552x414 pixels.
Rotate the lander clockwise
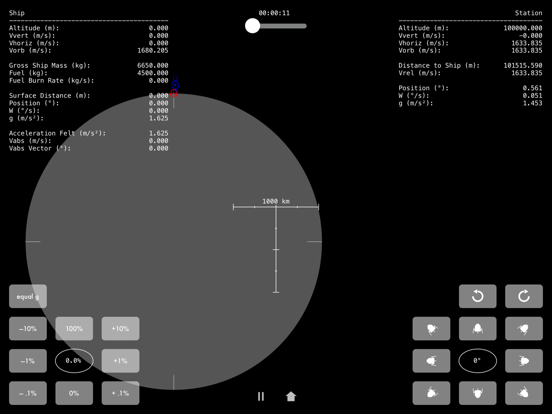pos(524,296)
